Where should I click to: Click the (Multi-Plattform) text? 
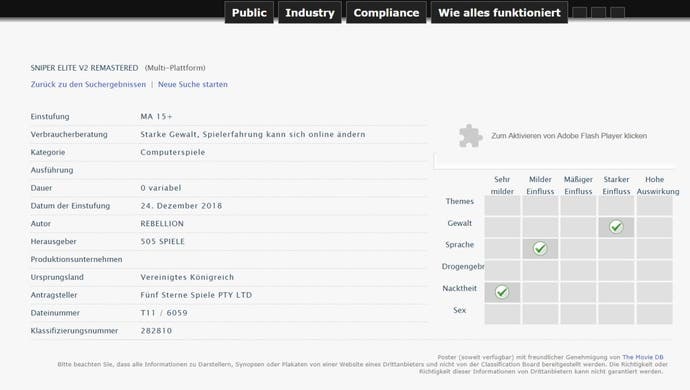[x=175, y=68]
